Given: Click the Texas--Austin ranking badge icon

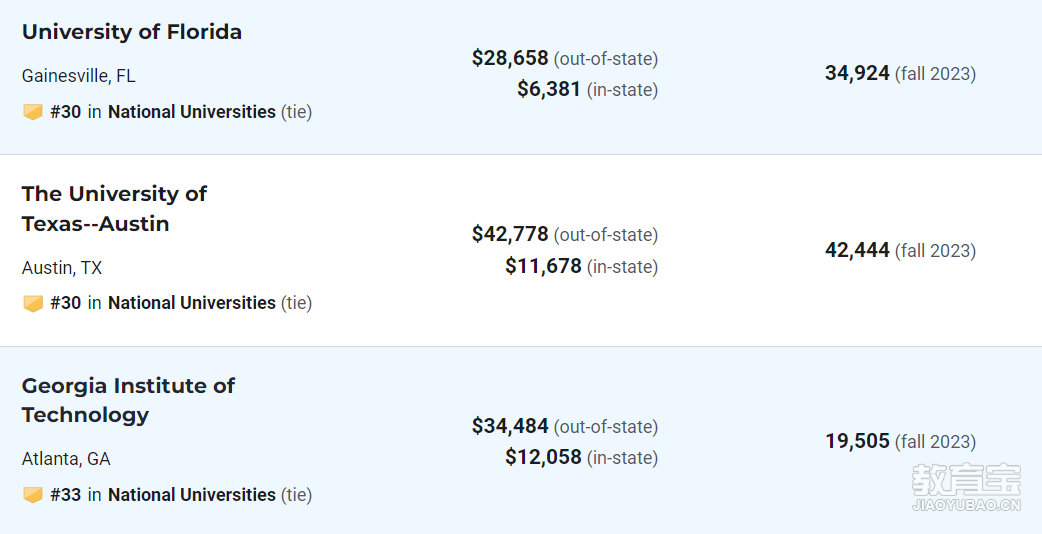Looking at the screenshot, I should pos(33,303).
